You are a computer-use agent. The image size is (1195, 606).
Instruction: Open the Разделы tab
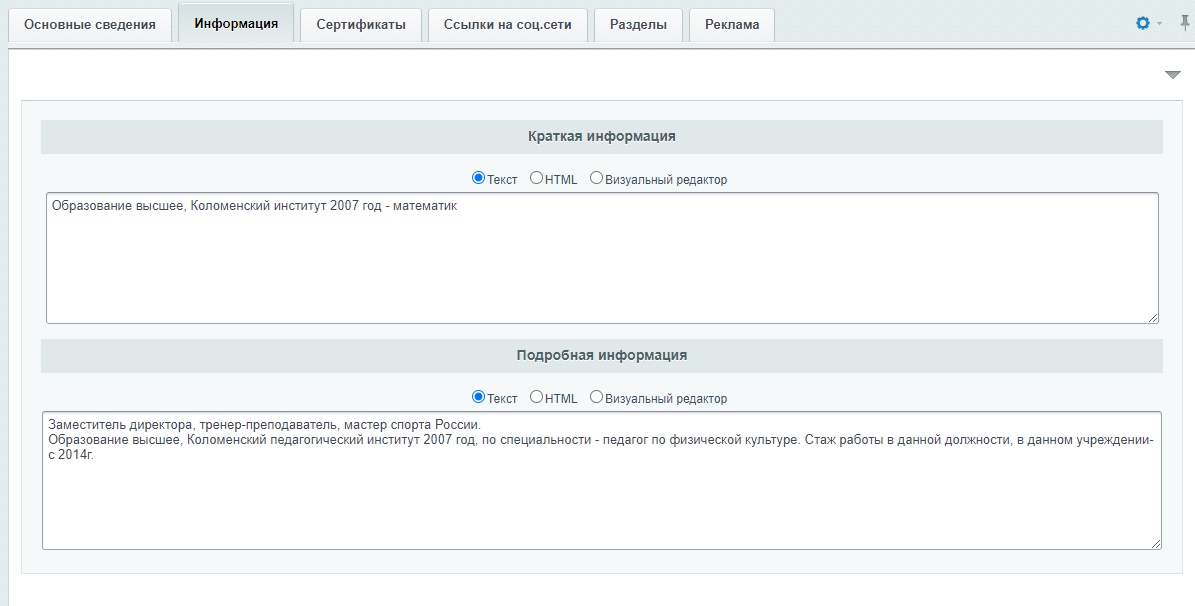coord(638,24)
